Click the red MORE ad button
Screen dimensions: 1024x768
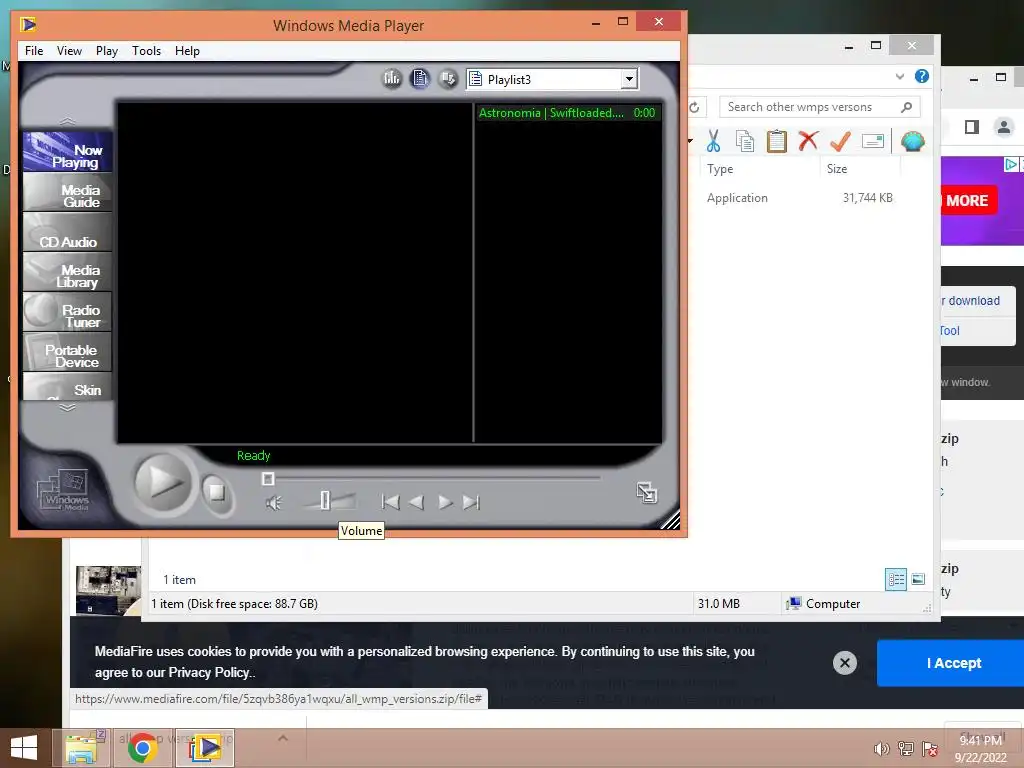point(968,200)
